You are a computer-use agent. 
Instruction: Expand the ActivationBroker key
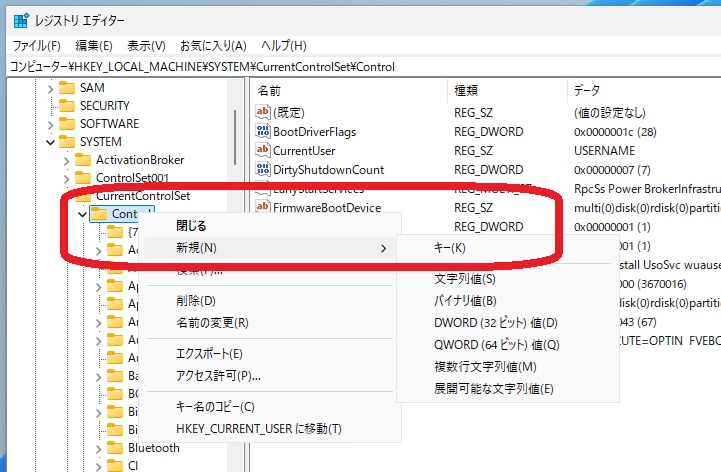67,160
